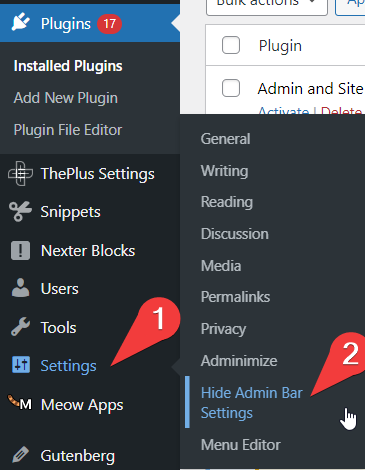The height and width of the screenshot is (470, 365).
Task: Click the Users person icon
Action: click(21, 288)
